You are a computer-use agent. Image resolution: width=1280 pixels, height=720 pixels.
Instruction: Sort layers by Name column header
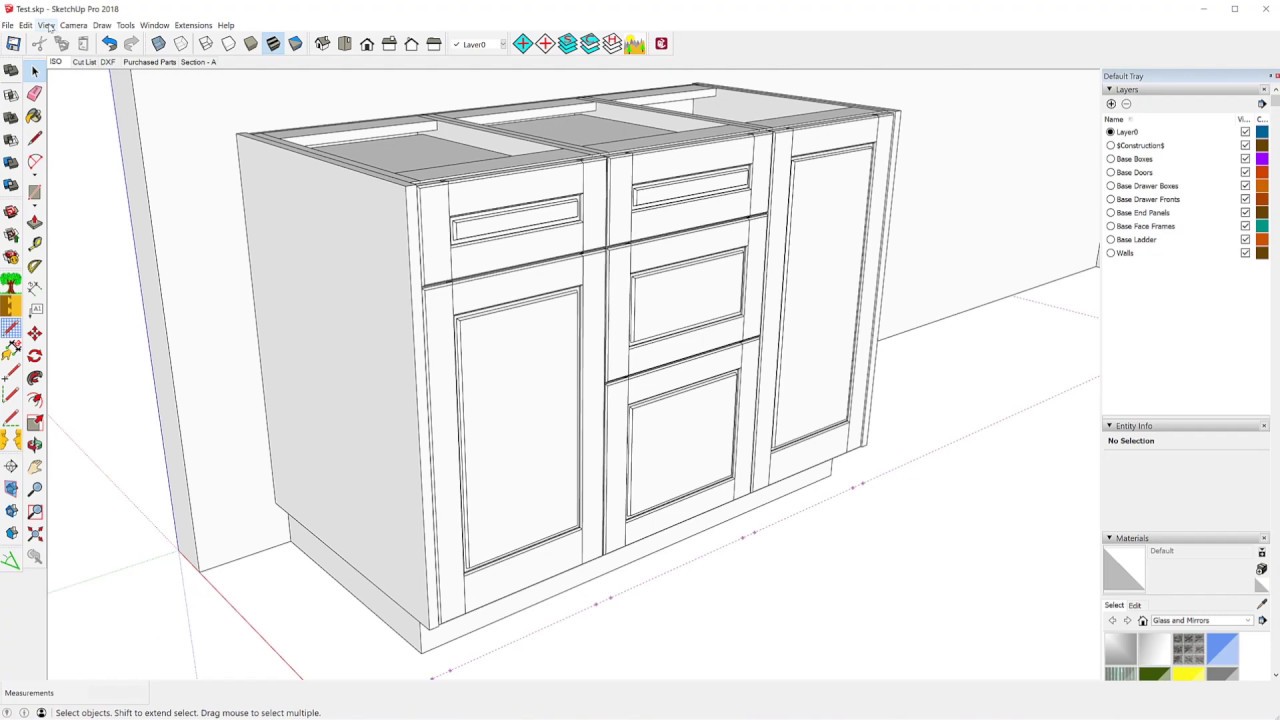click(1114, 119)
